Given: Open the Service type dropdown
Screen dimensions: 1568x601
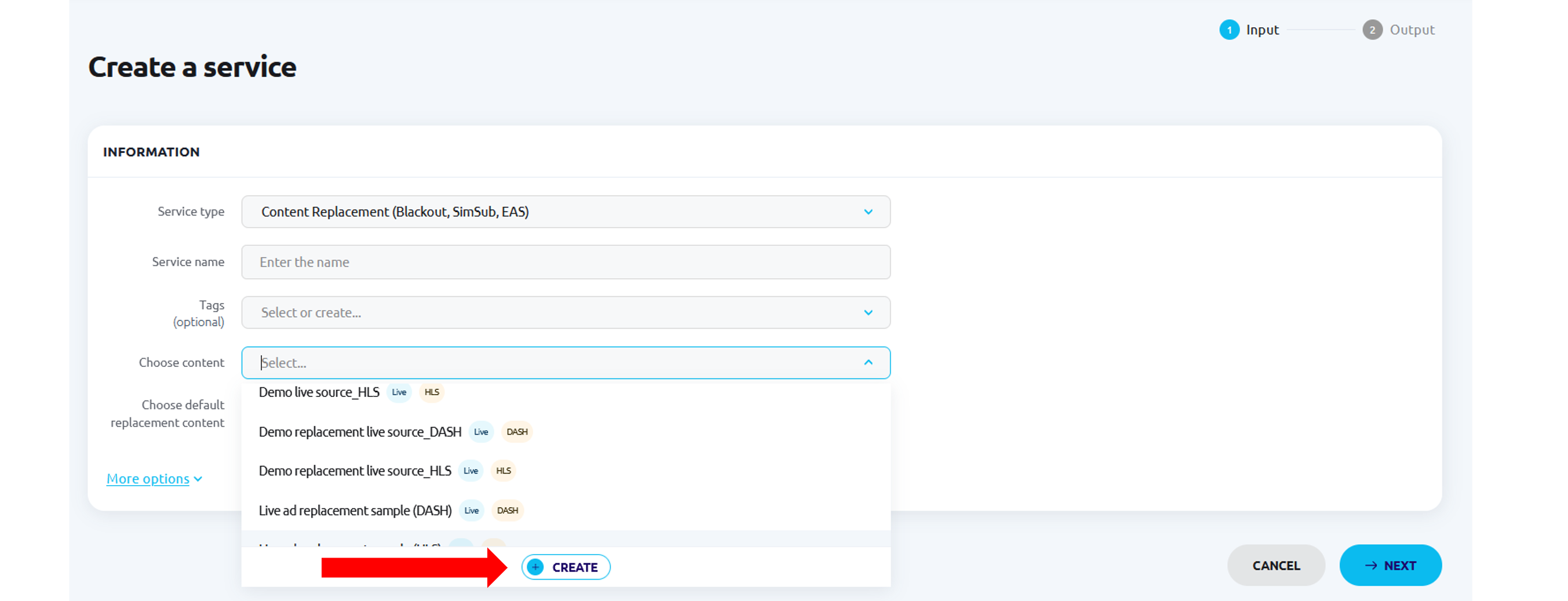Looking at the screenshot, I should [566, 212].
